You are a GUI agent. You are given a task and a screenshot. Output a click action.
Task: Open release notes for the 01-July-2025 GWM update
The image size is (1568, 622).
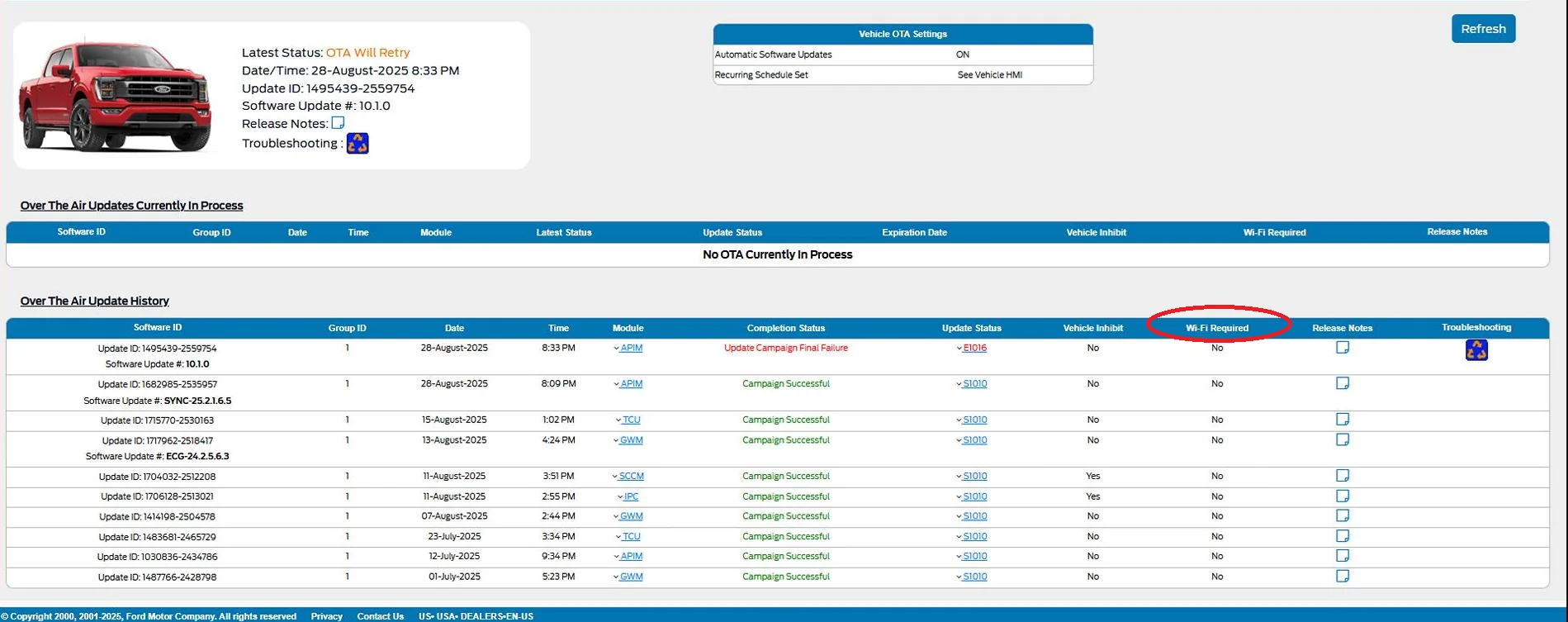point(1343,577)
